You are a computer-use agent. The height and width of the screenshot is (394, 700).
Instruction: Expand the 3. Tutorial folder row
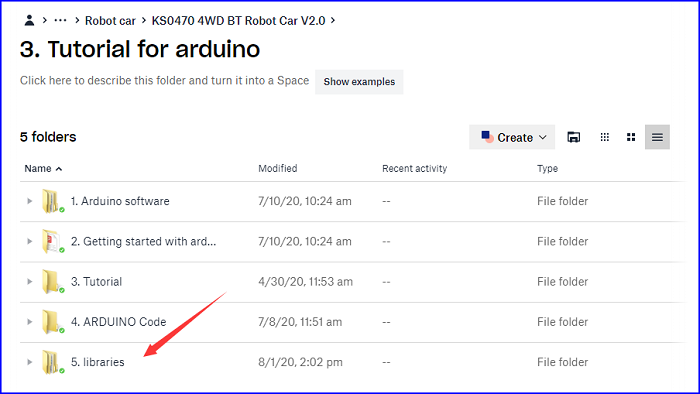[29, 282]
